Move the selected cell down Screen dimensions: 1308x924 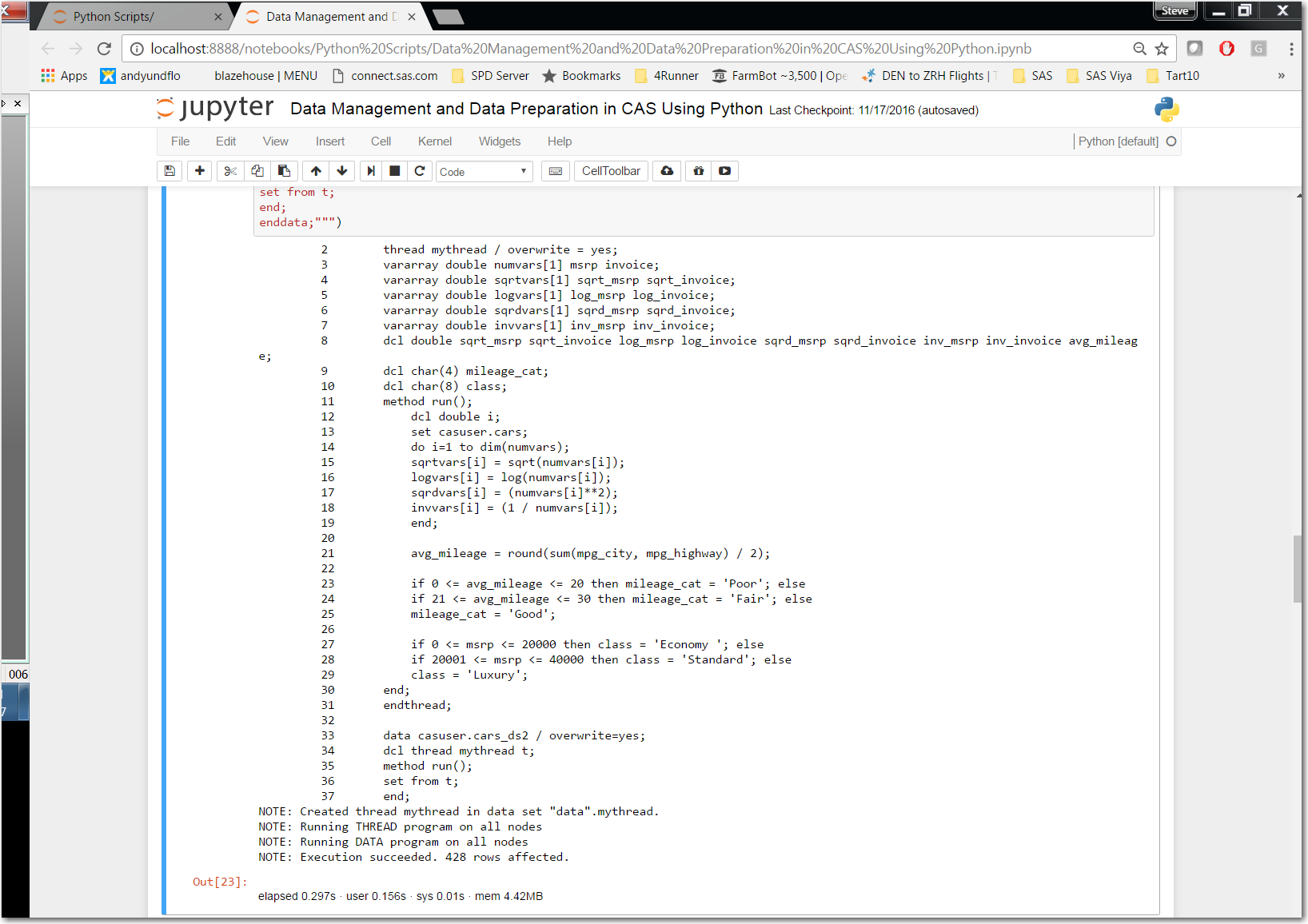point(342,171)
